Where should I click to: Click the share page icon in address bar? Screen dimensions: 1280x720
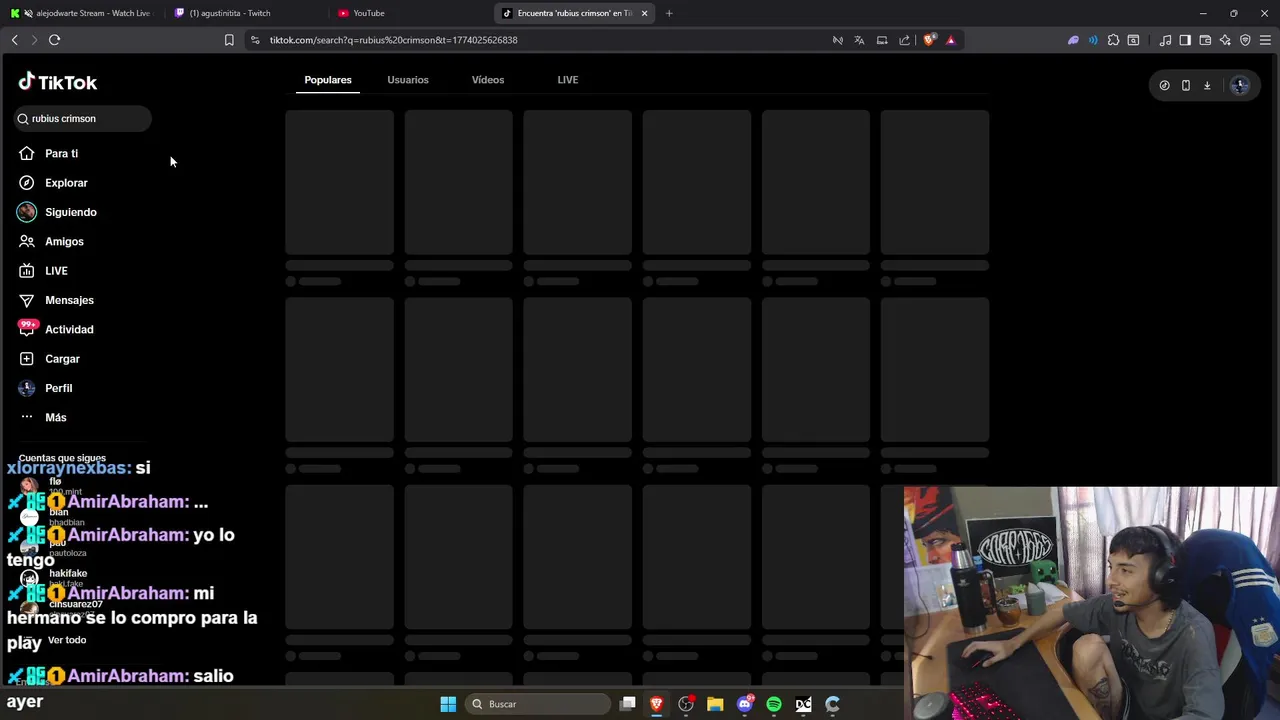point(905,40)
